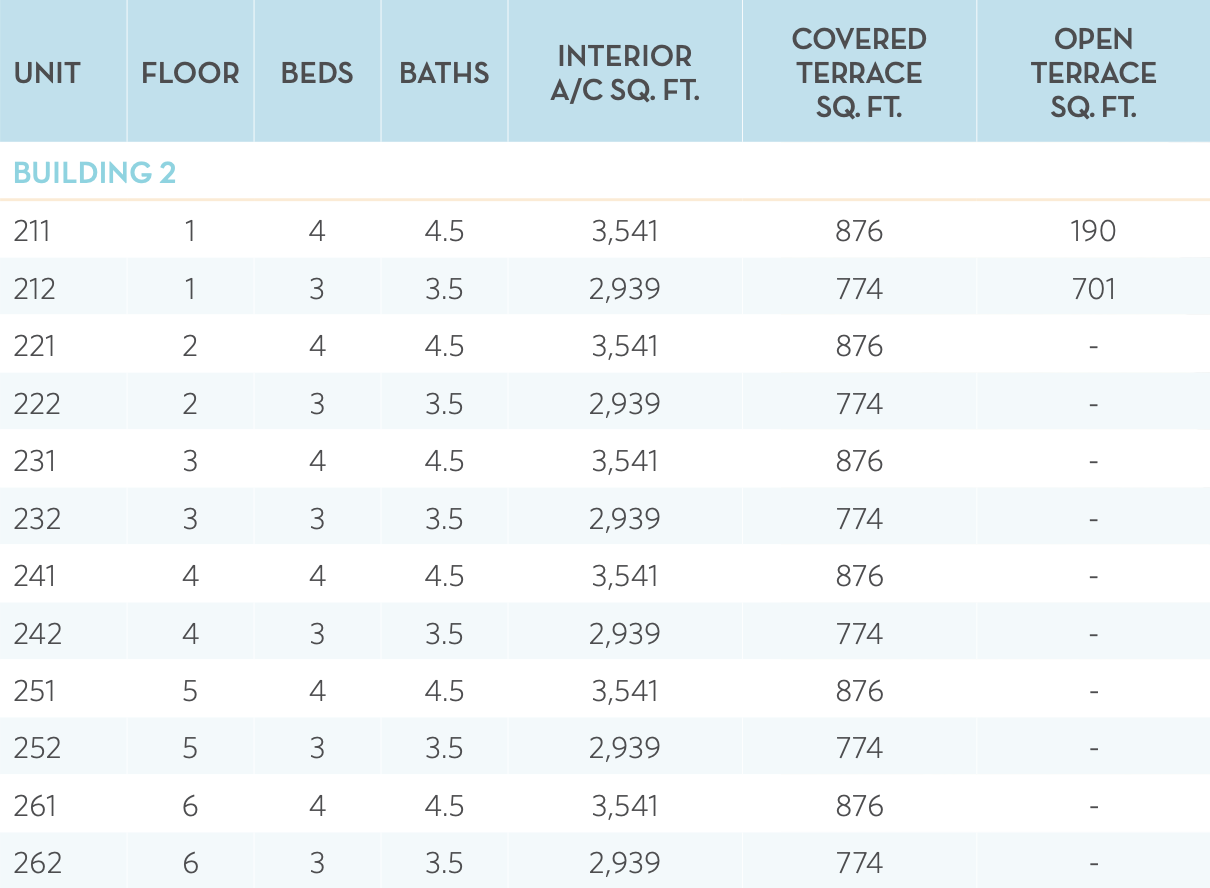This screenshot has width=1210, height=888.
Task: Click the INTERIOR A/C SQ. FT. header
Action: coord(624,73)
